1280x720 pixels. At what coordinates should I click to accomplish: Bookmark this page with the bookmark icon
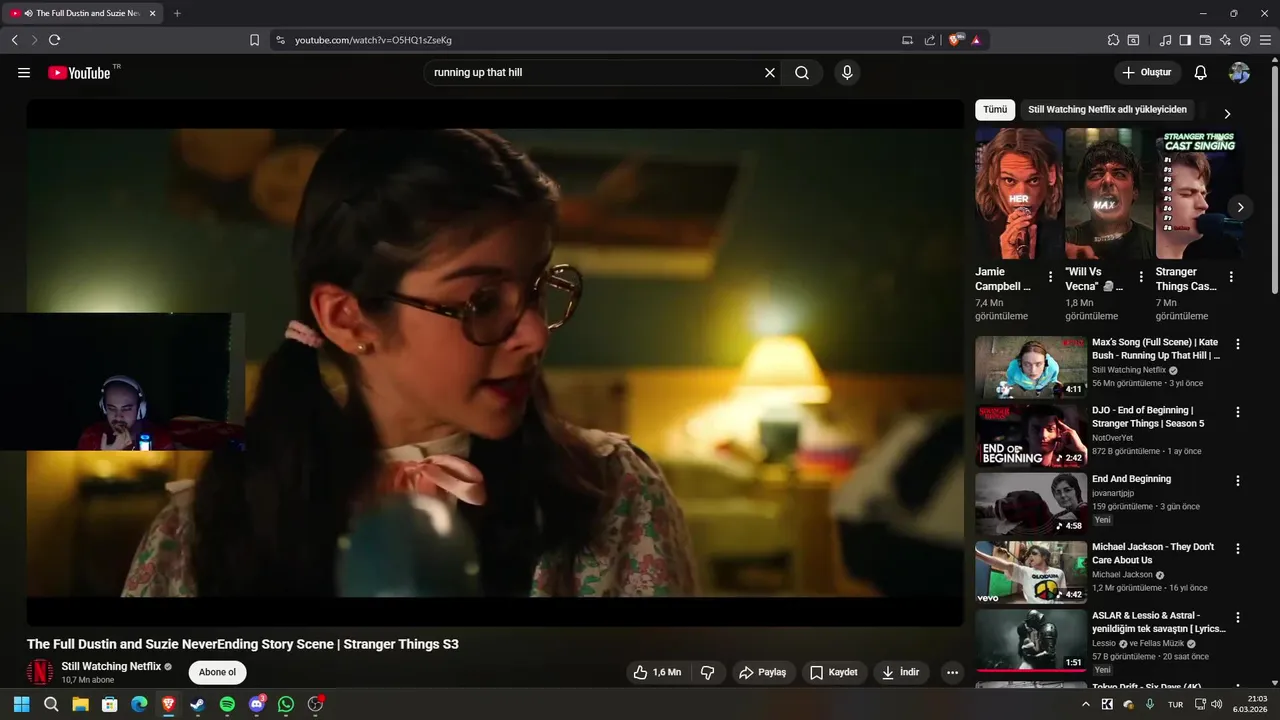coord(254,40)
